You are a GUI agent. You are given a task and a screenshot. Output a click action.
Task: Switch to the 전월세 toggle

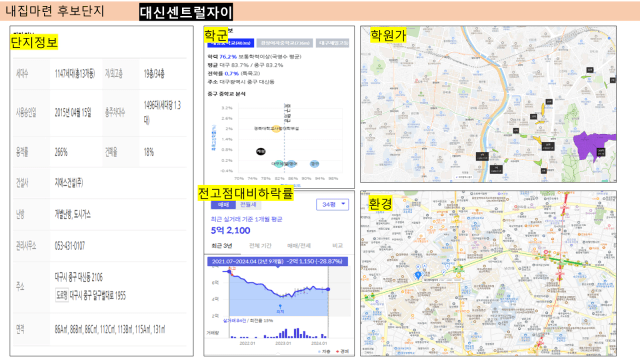[x=248, y=204]
